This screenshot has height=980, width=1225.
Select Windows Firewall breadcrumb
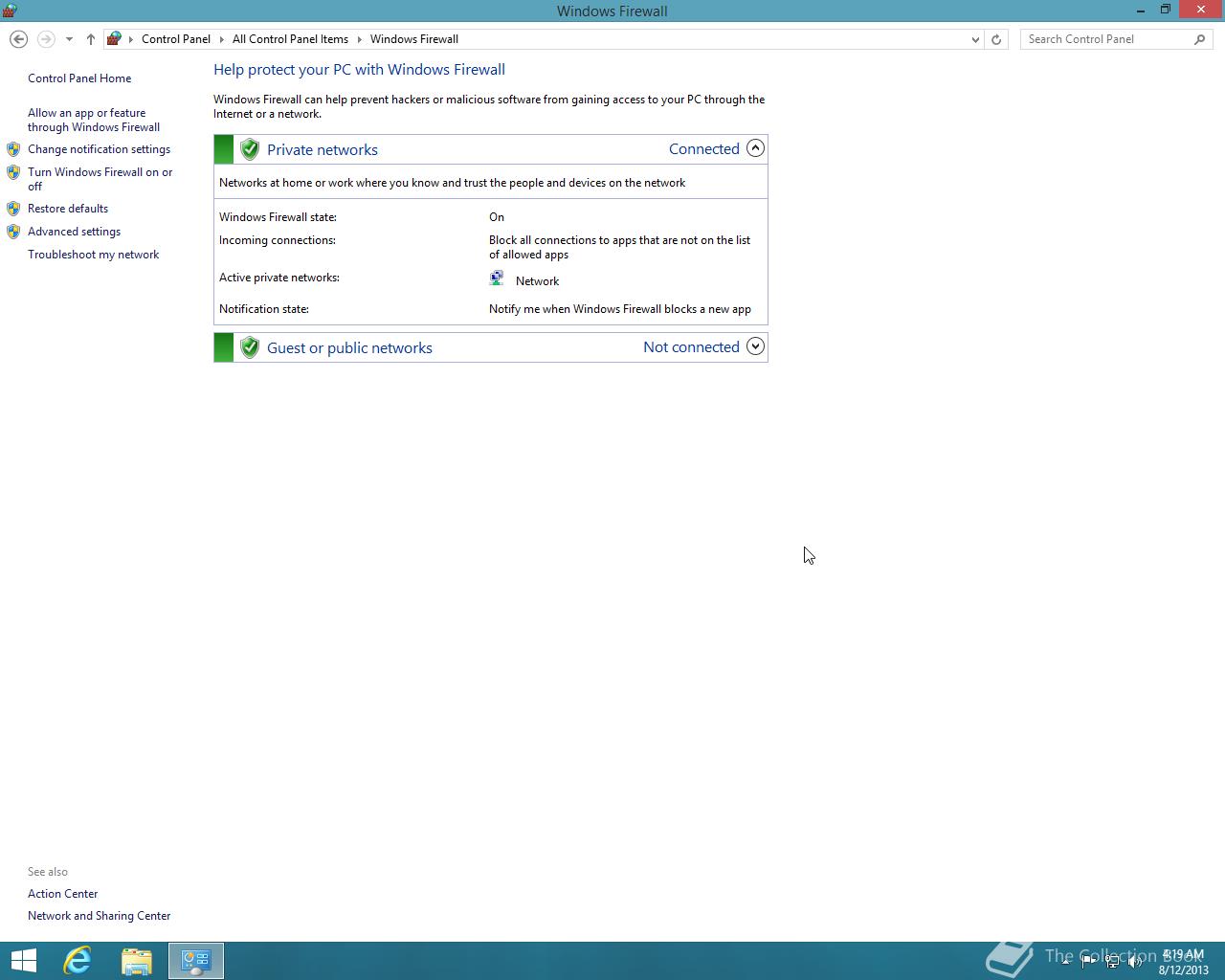point(414,39)
